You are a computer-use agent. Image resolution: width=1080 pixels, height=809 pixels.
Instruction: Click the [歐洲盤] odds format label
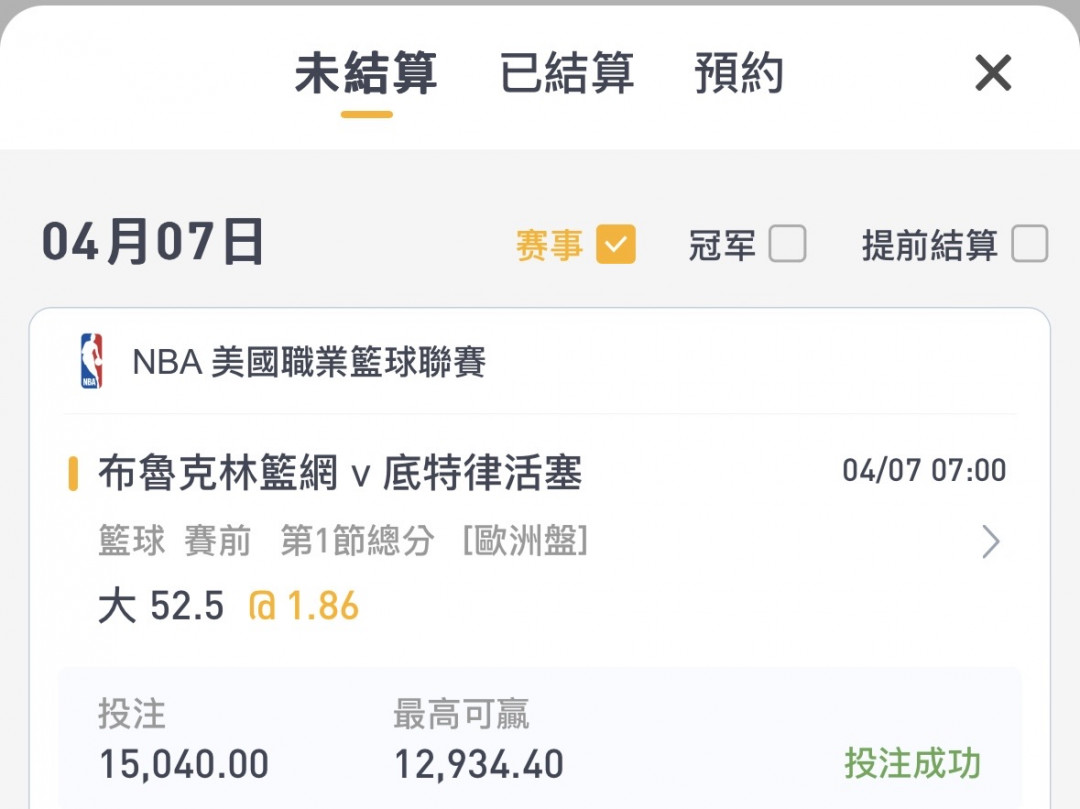pyautogui.click(x=526, y=540)
